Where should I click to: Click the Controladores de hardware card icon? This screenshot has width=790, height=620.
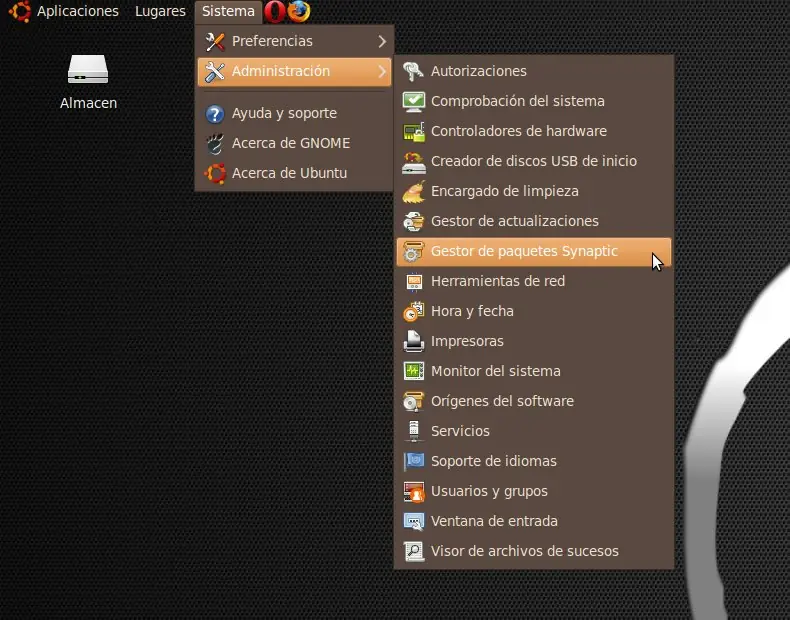pyautogui.click(x=414, y=132)
